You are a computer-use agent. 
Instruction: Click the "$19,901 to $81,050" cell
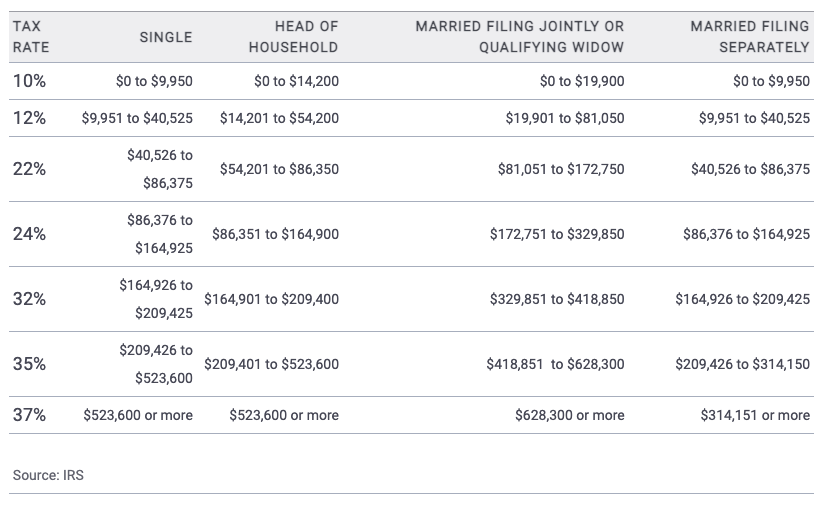pyautogui.click(x=564, y=118)
